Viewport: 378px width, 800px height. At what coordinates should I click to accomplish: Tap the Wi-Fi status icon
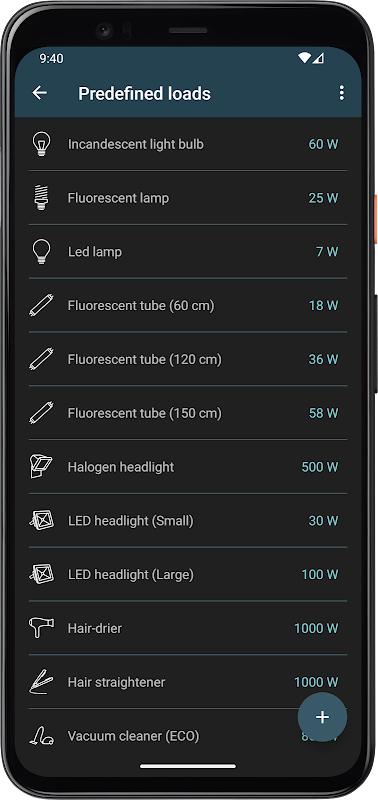(x=304, y=58)
